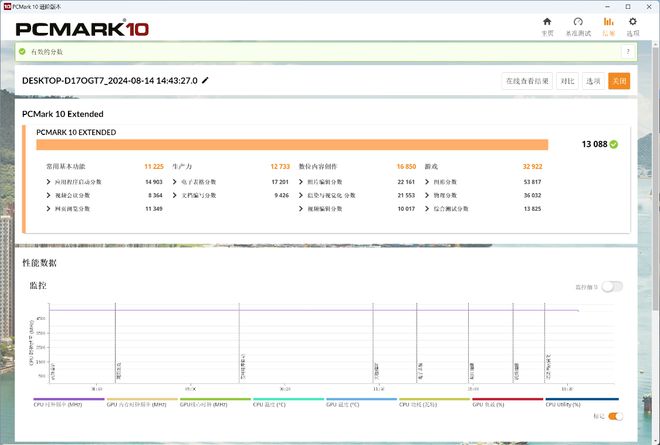Expand the row with score 53 817
This screenshot has width=660, height=445.
click(427, 182)
